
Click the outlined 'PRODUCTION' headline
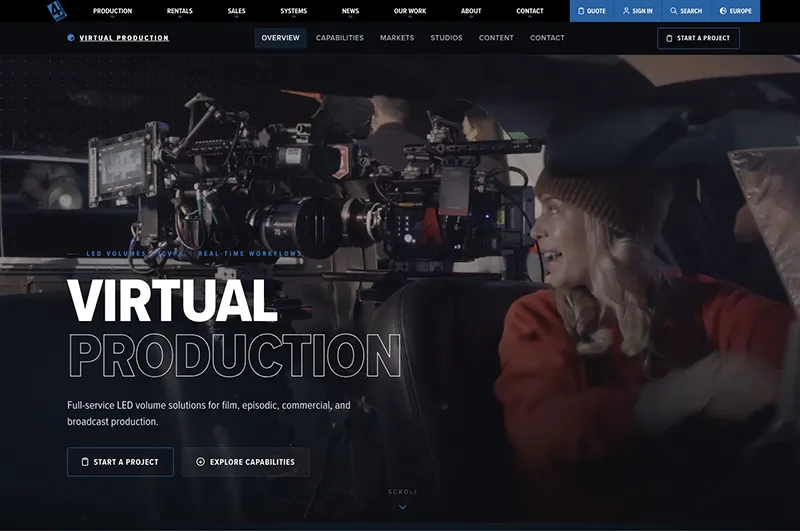click(x=235, y=355)
